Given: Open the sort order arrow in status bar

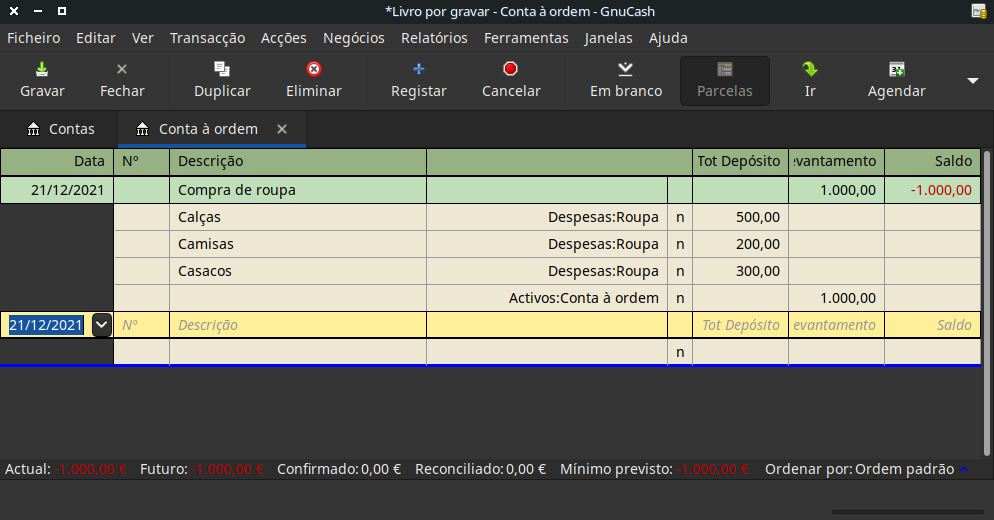Looking at the screenshot, I should (x=964, y=469).
